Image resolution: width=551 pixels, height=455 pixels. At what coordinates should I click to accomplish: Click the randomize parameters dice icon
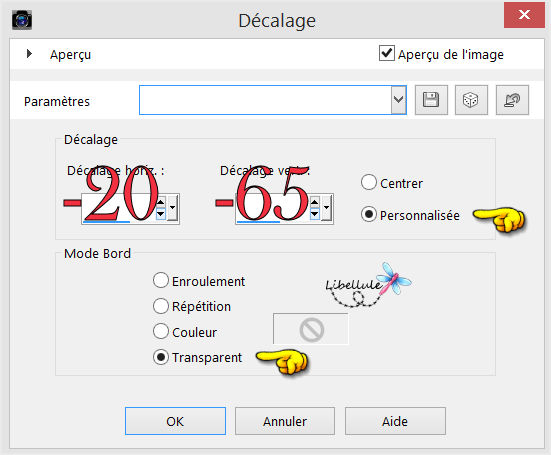point(471,100)
